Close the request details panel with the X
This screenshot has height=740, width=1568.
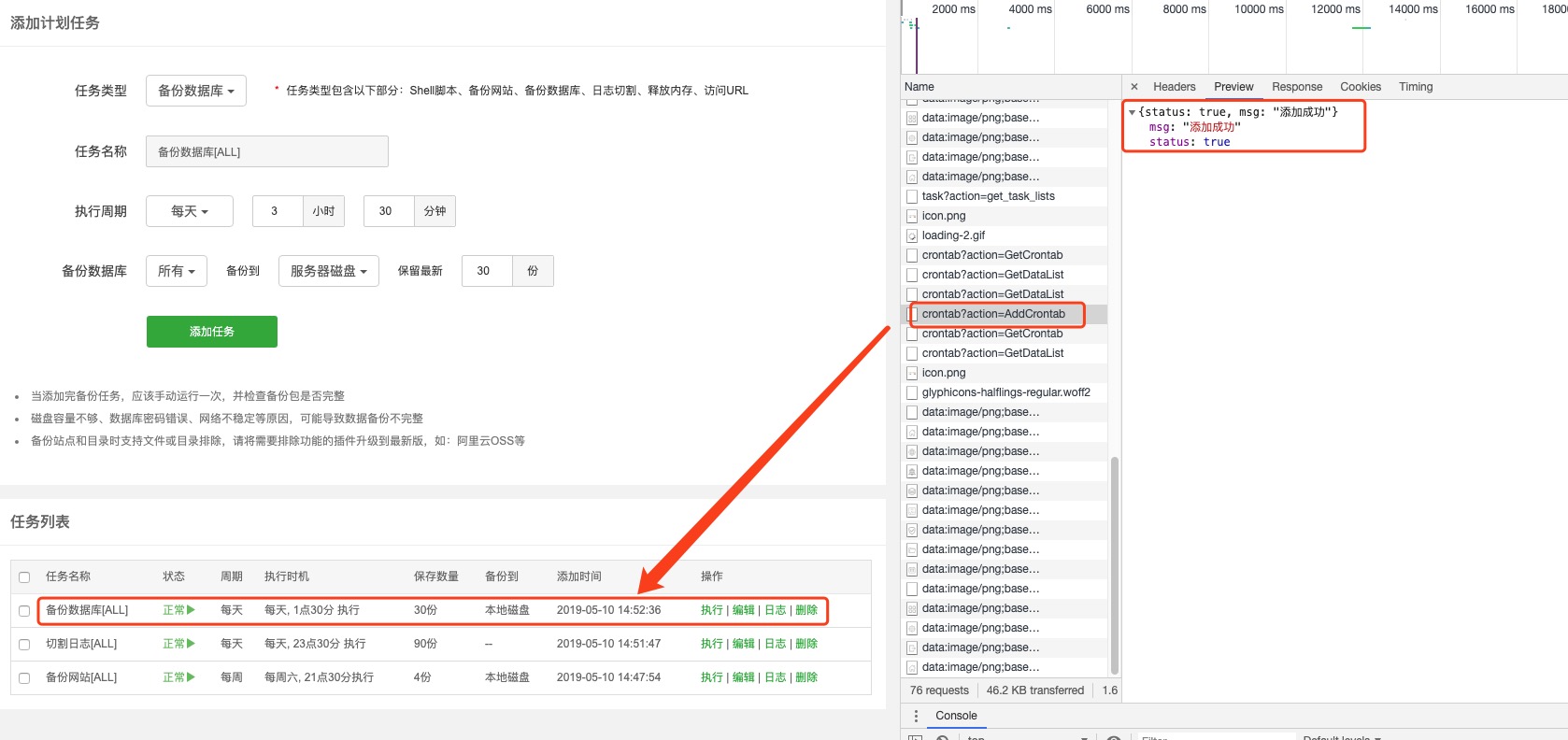1134,87
